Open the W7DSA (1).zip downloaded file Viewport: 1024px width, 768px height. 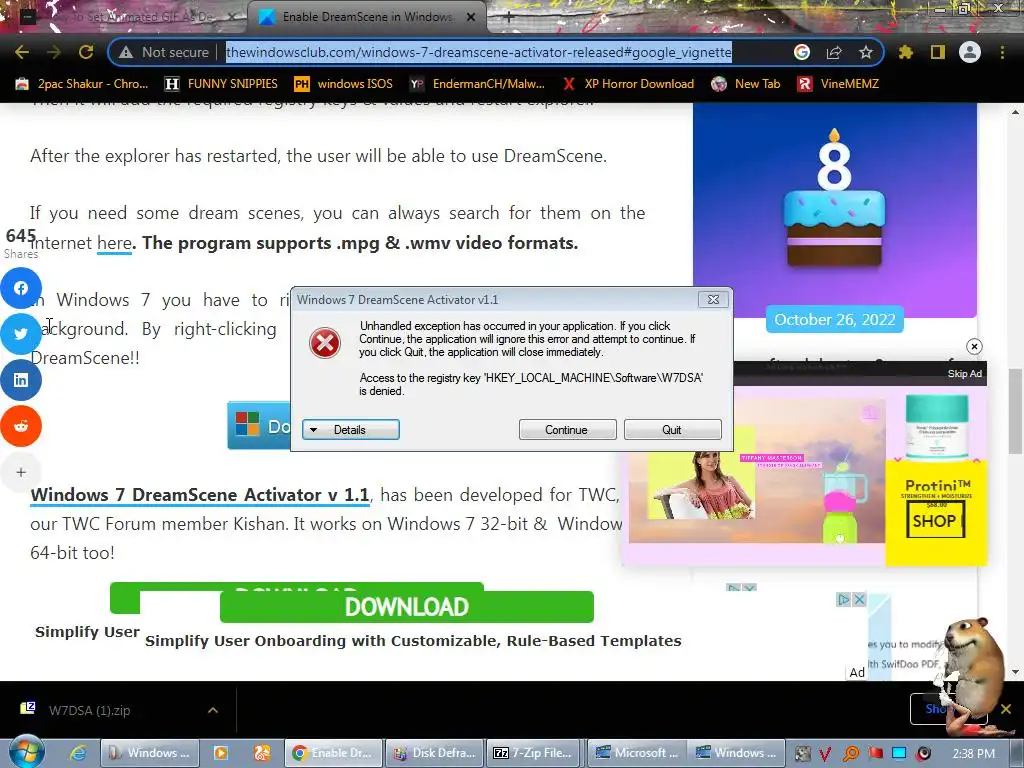[x=89, y=710]
